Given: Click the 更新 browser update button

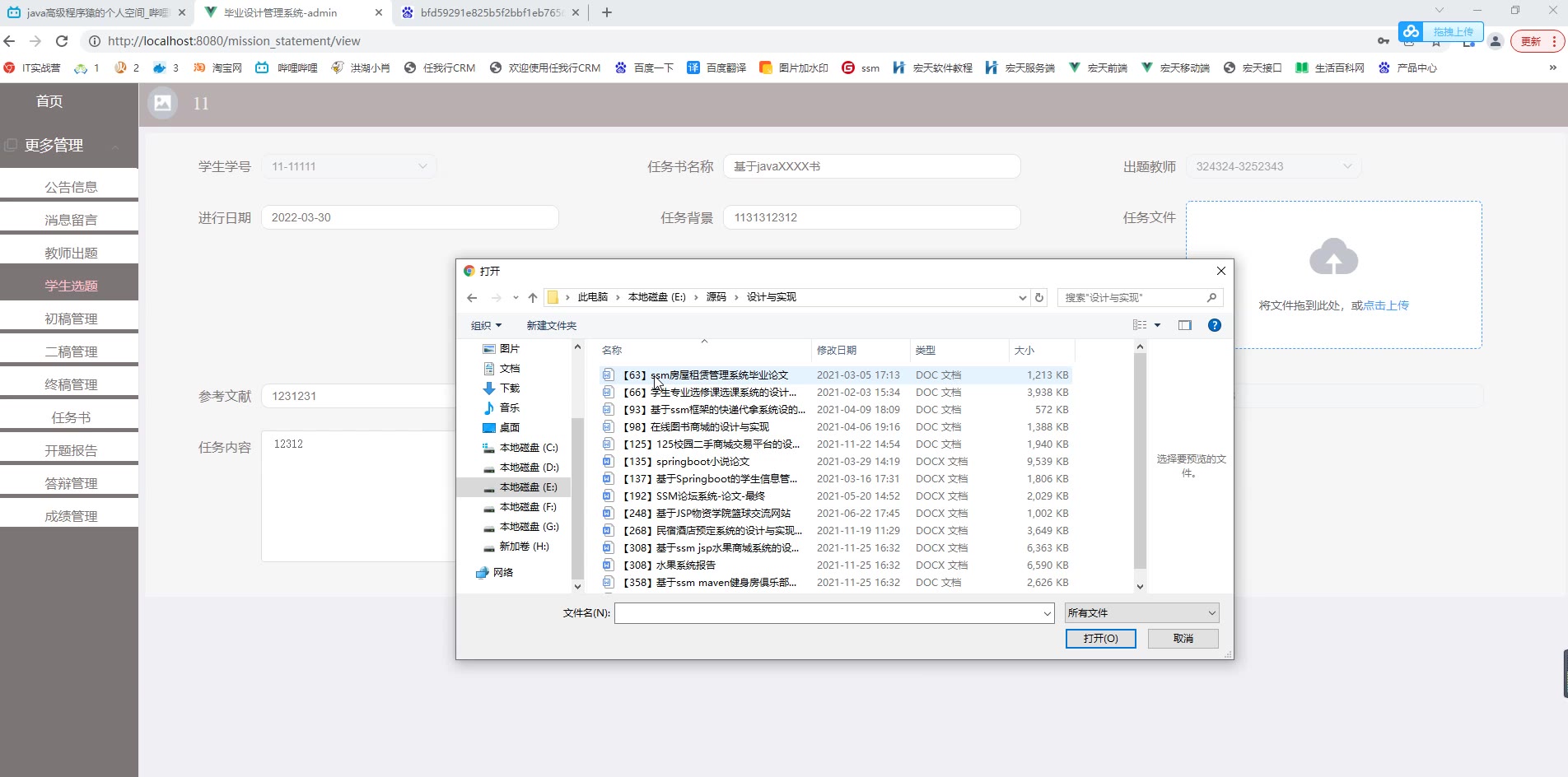Looking at the screenshot, I should point(1537,41).
